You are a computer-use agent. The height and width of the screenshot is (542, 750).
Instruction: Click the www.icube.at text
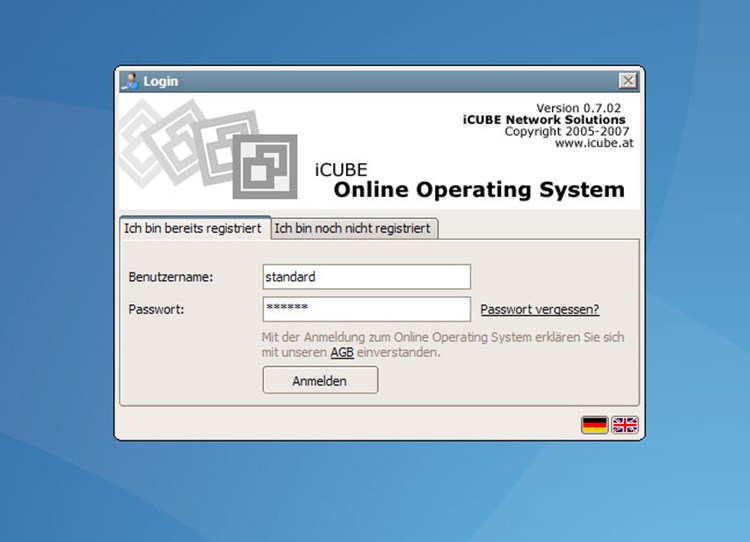tap(594, 143)
